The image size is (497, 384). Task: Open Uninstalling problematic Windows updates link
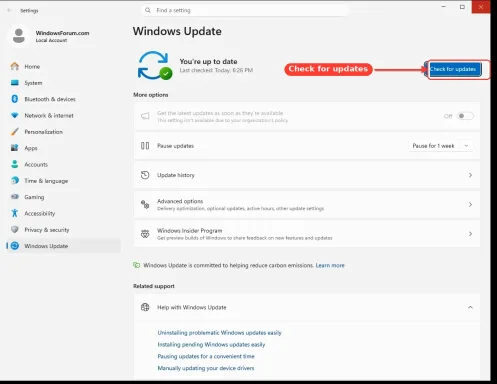point(219,333)
